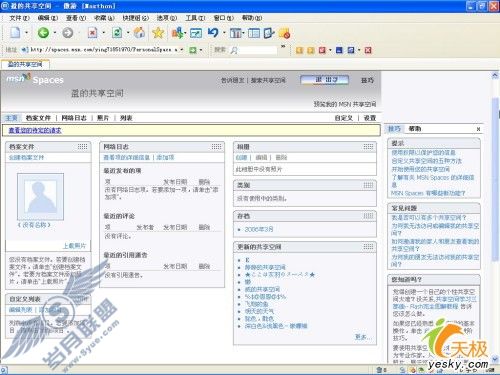Open the 编辑(E) menu
The width and height of the screenshot is (500, 375).
[x=48, y=18]
